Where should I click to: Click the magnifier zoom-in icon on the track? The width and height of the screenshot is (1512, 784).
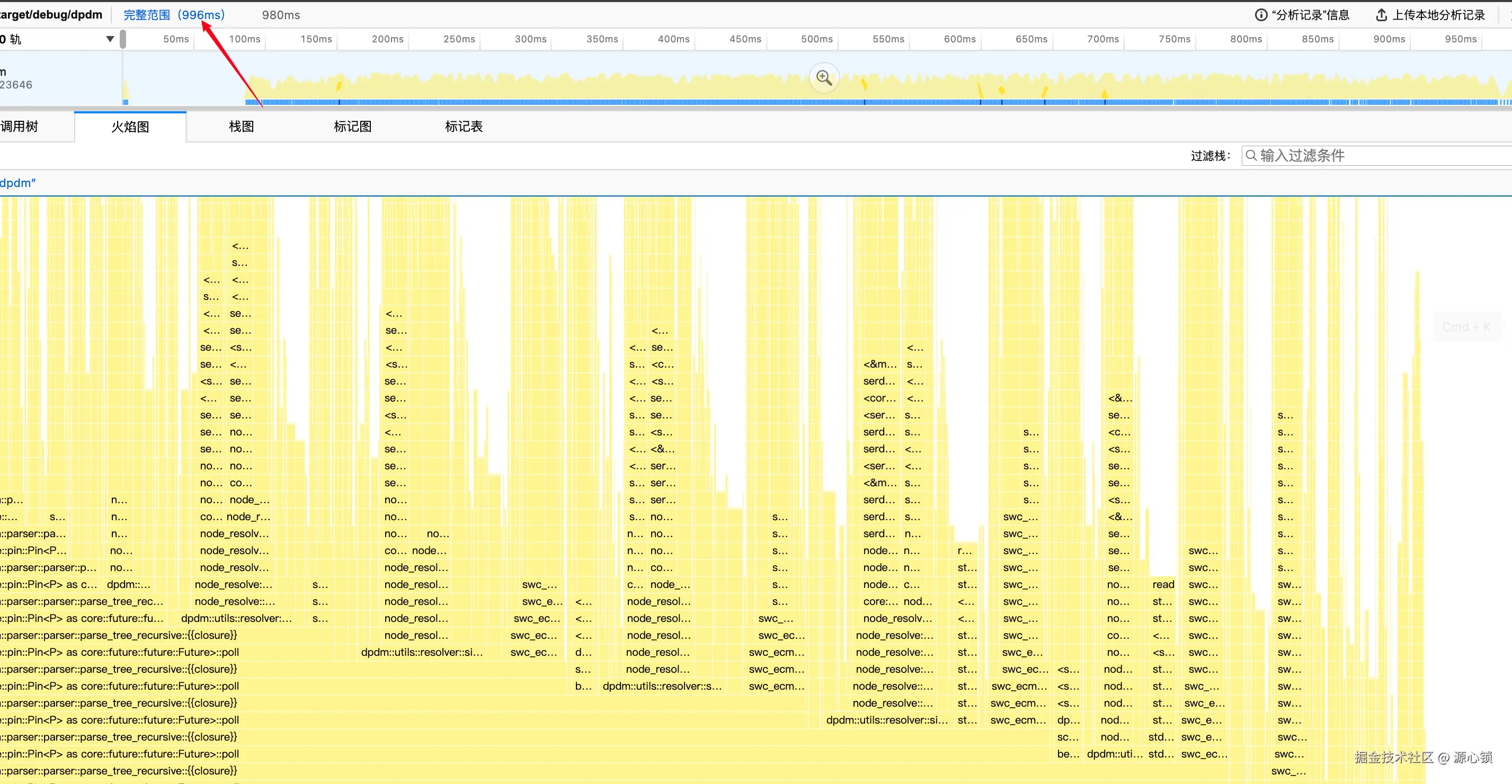pyautogui.click(x=823, y=78)
